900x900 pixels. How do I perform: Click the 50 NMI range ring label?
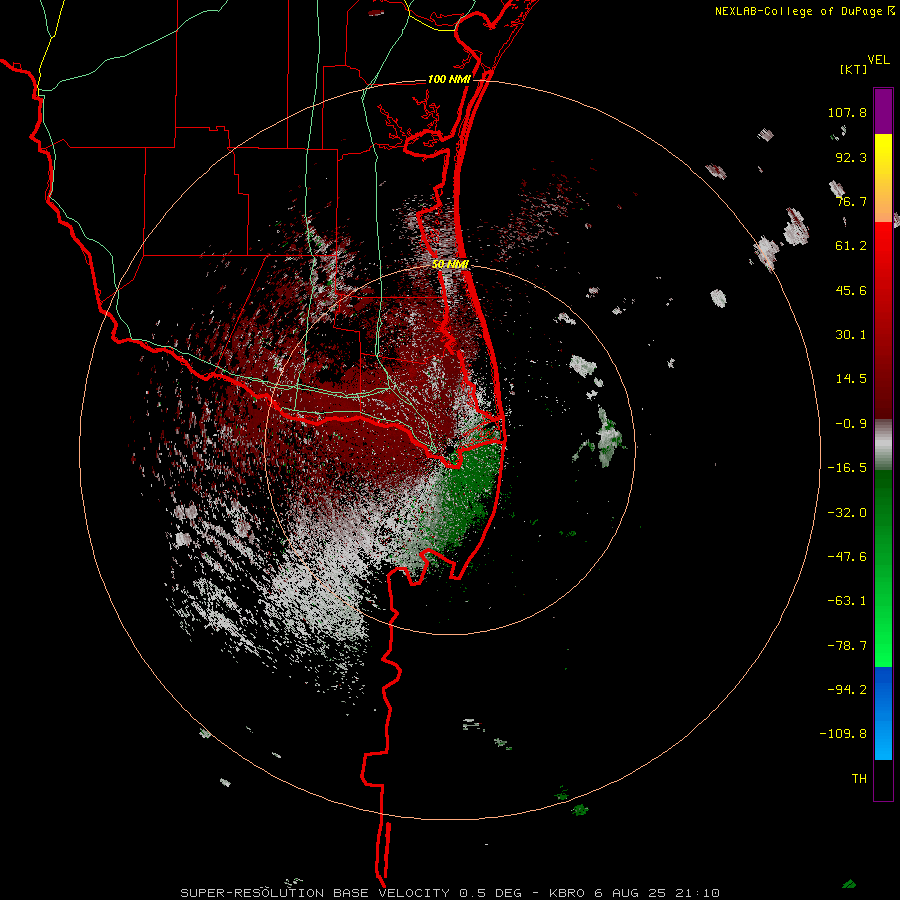(x=450, y=264)
